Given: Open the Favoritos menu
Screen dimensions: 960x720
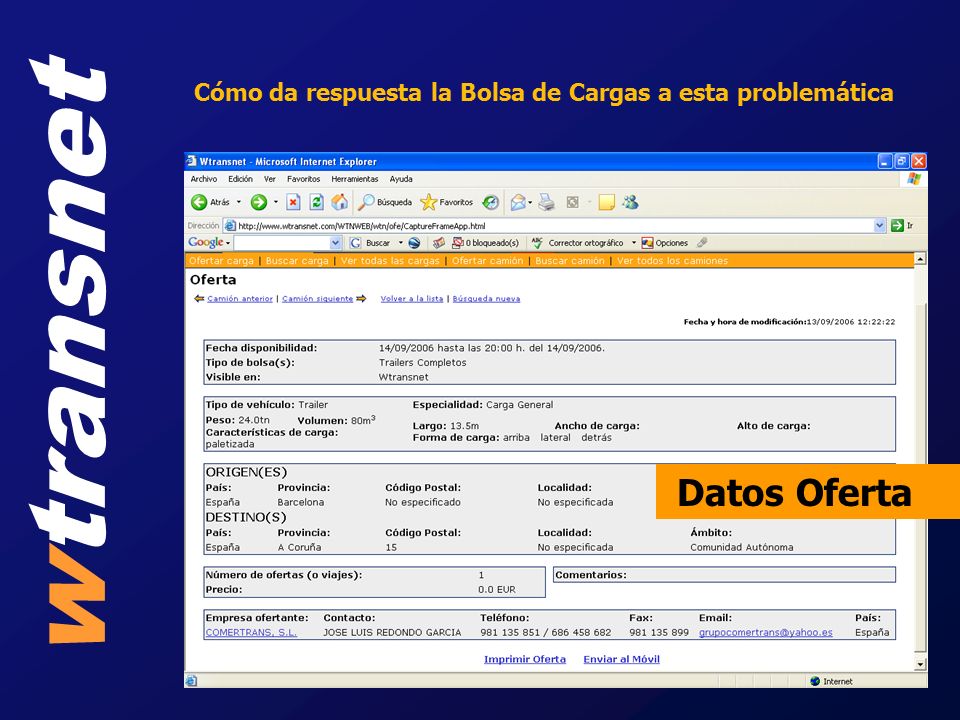Looking at the screenshot, I should coord(304,179).
